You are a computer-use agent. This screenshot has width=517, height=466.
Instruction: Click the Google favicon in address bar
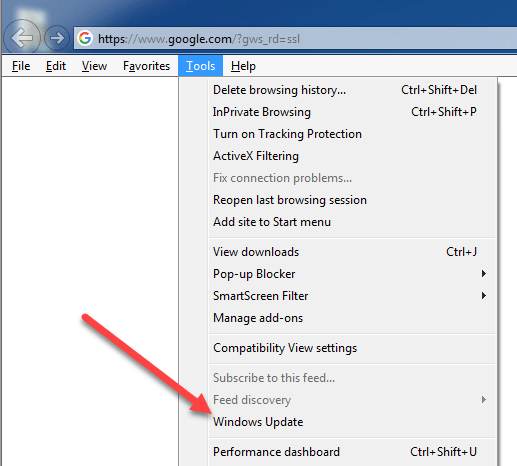[85, 38]
